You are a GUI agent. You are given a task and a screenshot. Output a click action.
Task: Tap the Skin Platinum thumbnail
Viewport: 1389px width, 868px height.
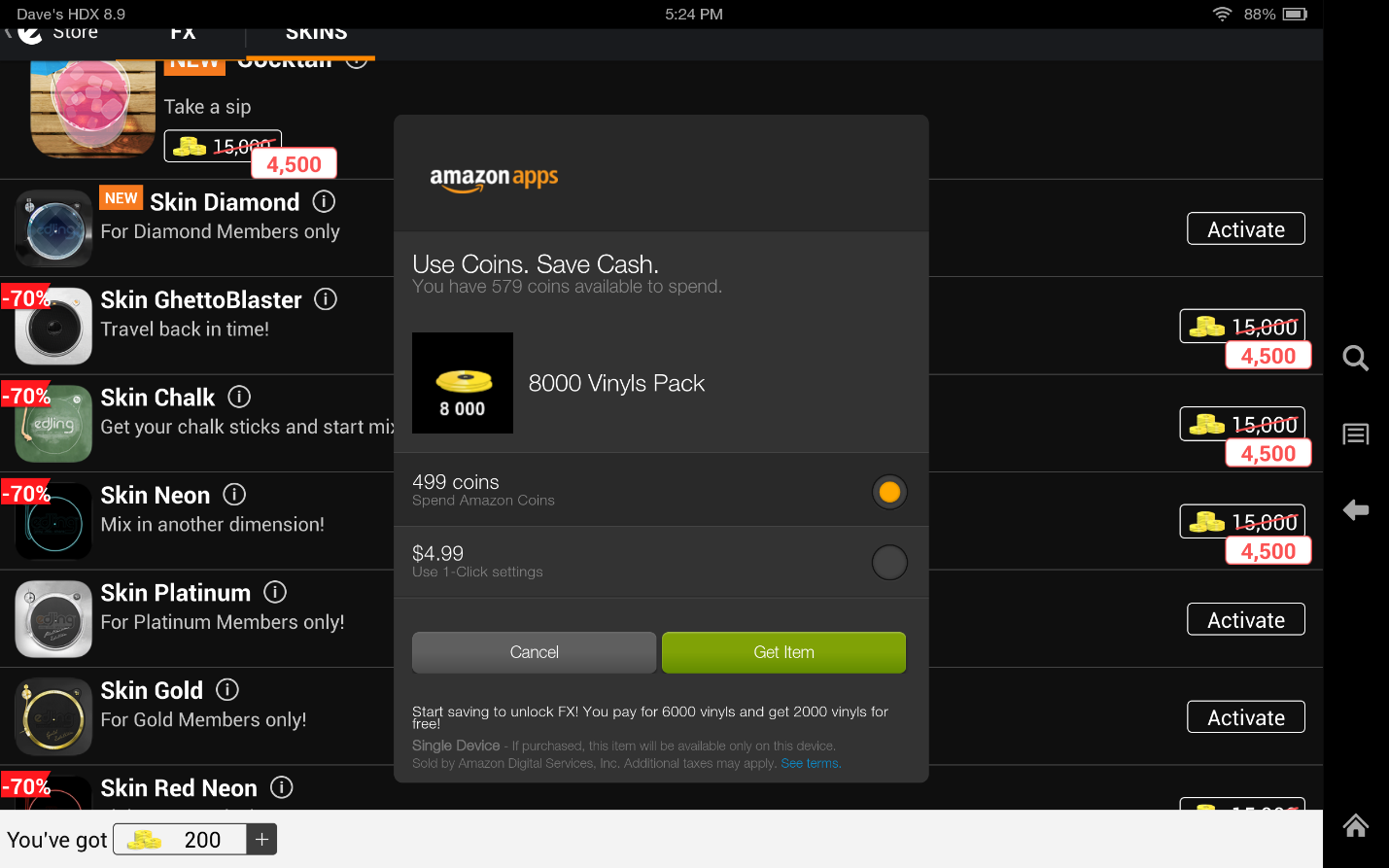pos(53,619)
